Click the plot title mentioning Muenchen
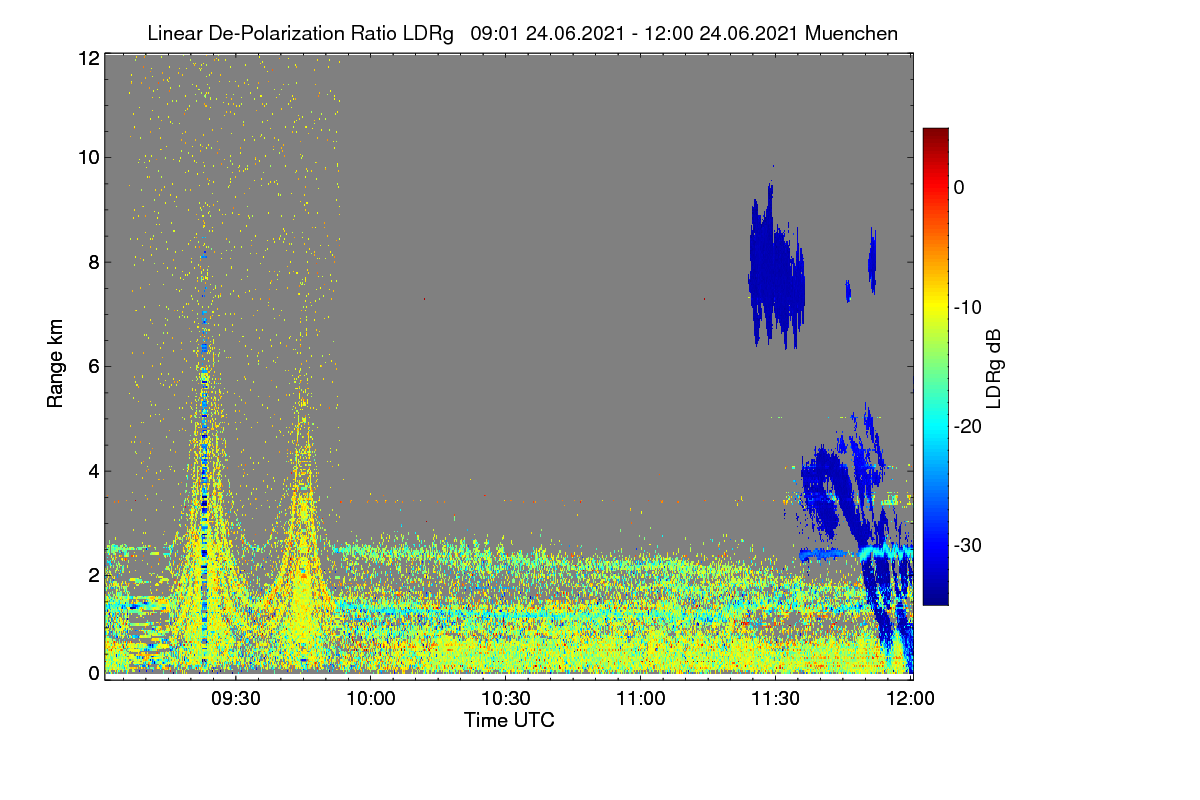 522,33
